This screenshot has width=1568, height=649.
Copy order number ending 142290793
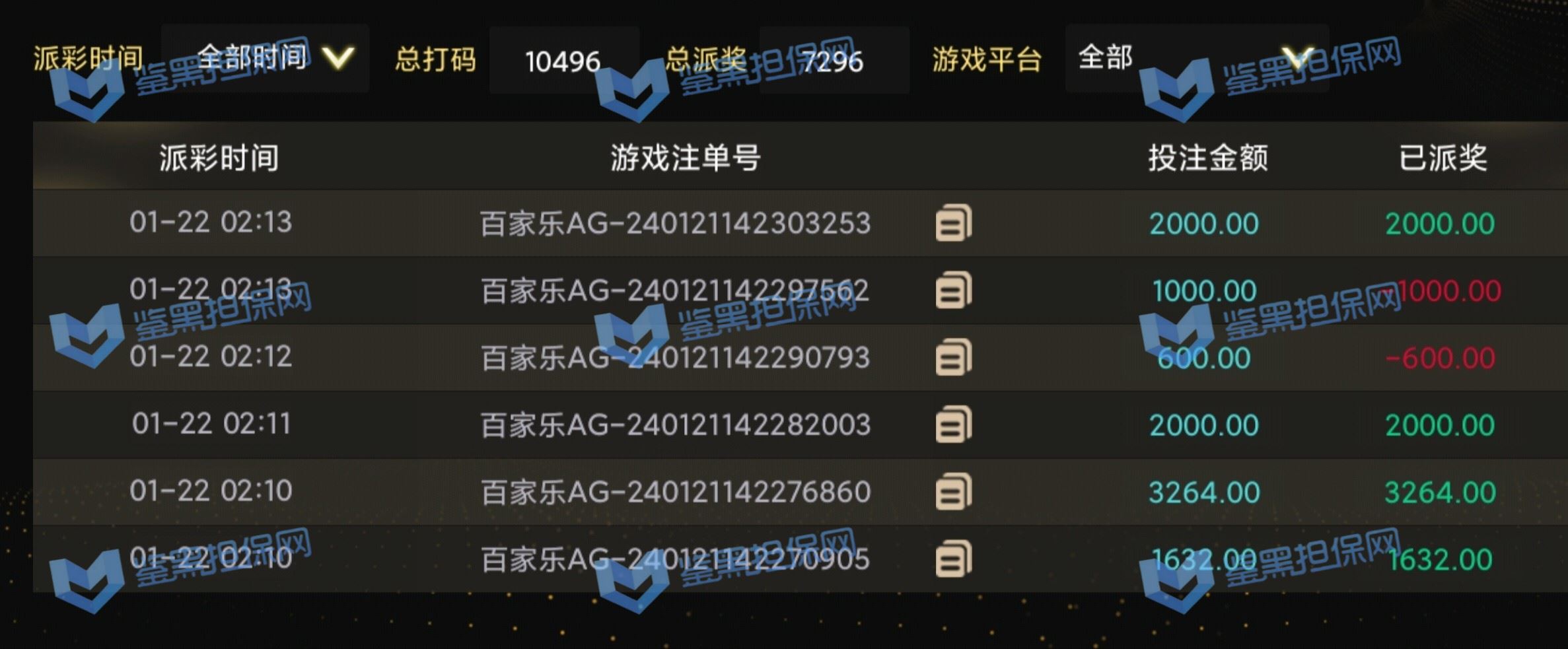(954, 357)
